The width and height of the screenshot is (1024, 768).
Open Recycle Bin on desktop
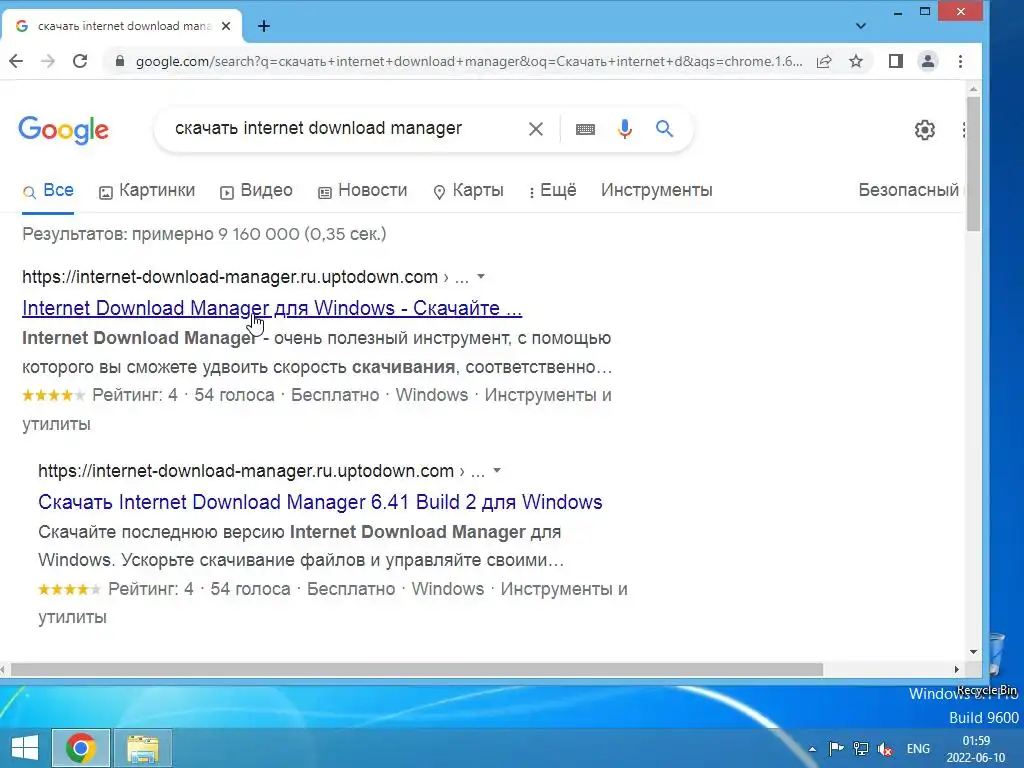point(995,663)
